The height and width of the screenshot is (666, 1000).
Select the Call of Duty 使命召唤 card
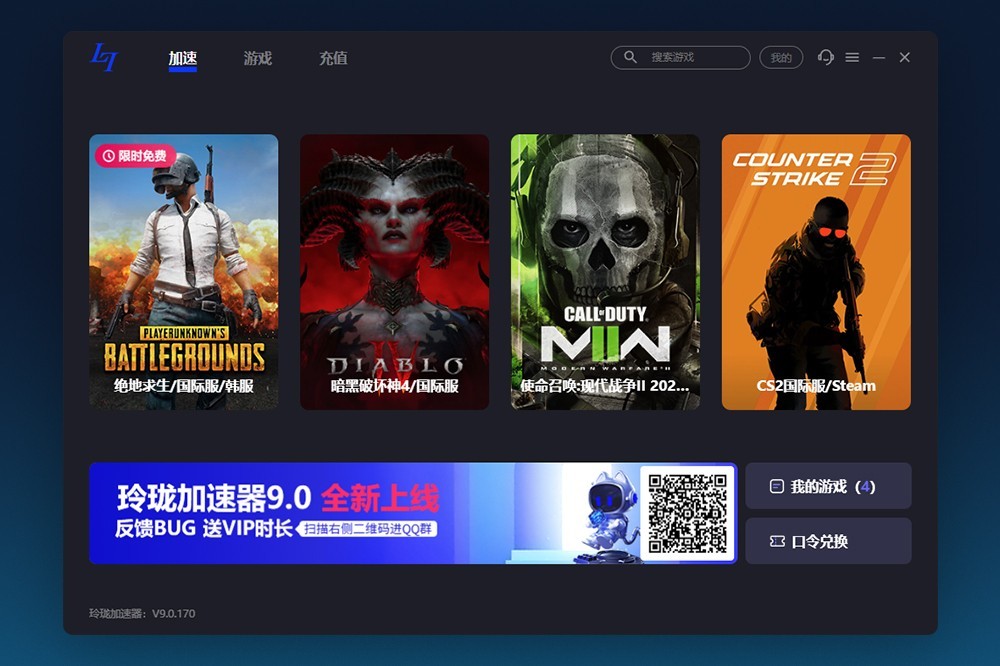click(x=605, y=272)
